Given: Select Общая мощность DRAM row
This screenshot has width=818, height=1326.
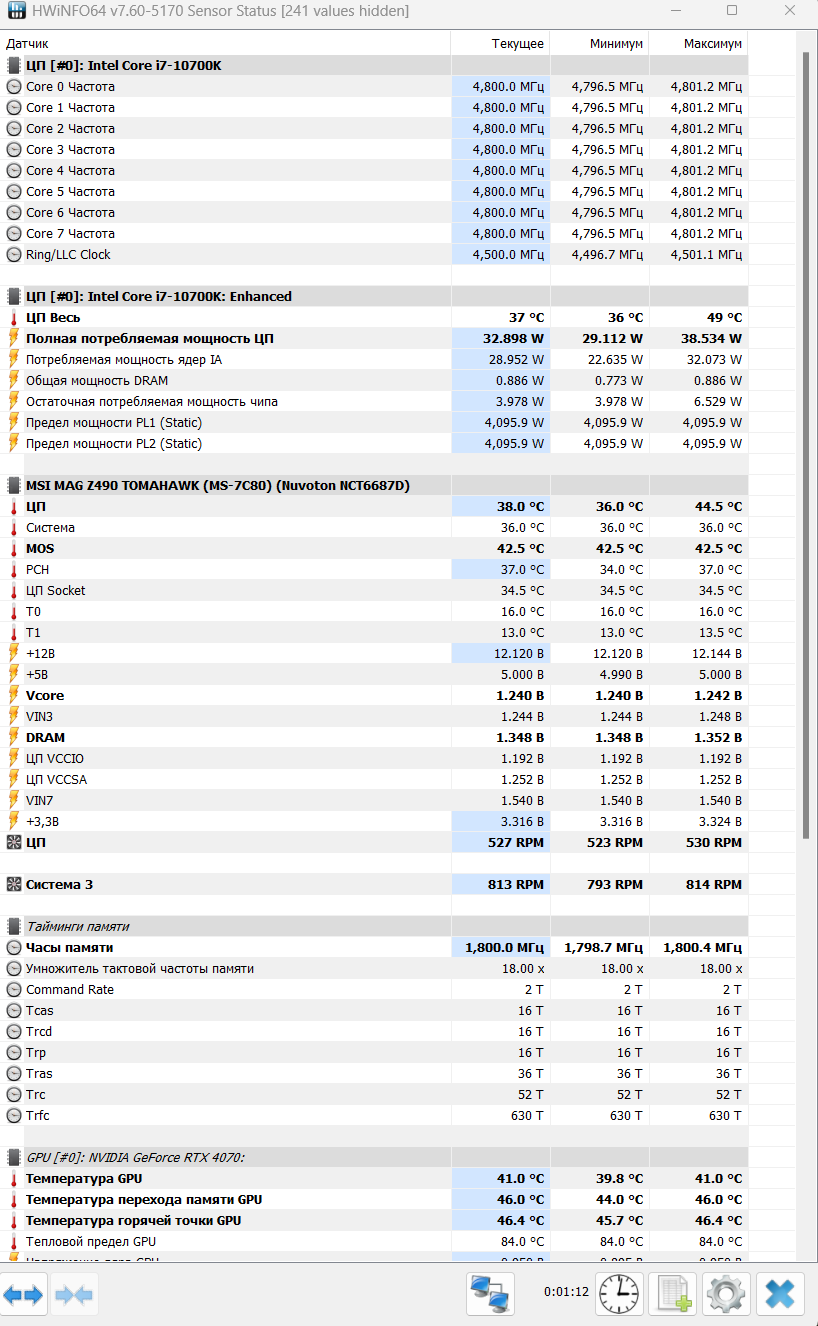Looking at the screenshot, I should coord(374,381).
